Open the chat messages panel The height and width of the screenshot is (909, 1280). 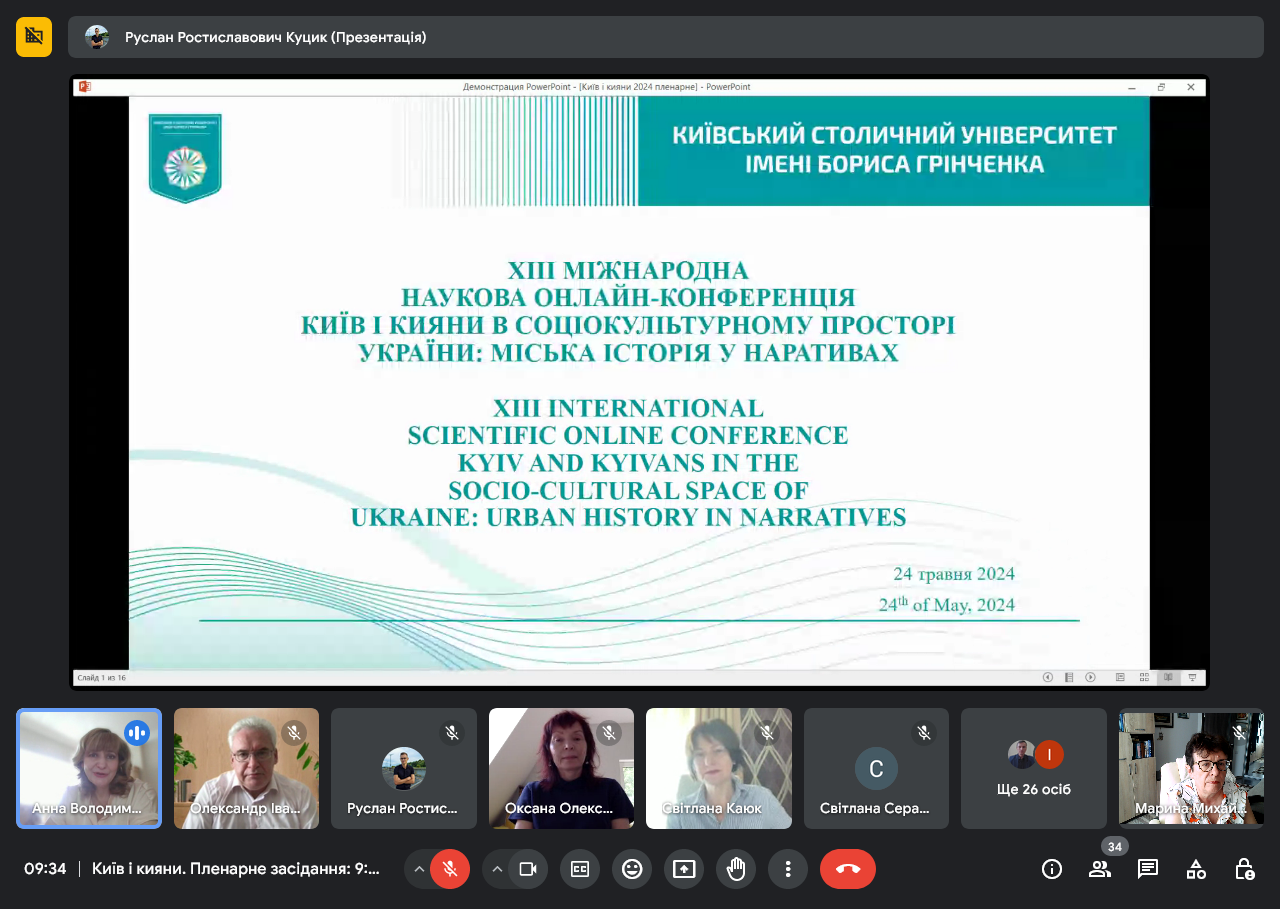click(1147, 869)
